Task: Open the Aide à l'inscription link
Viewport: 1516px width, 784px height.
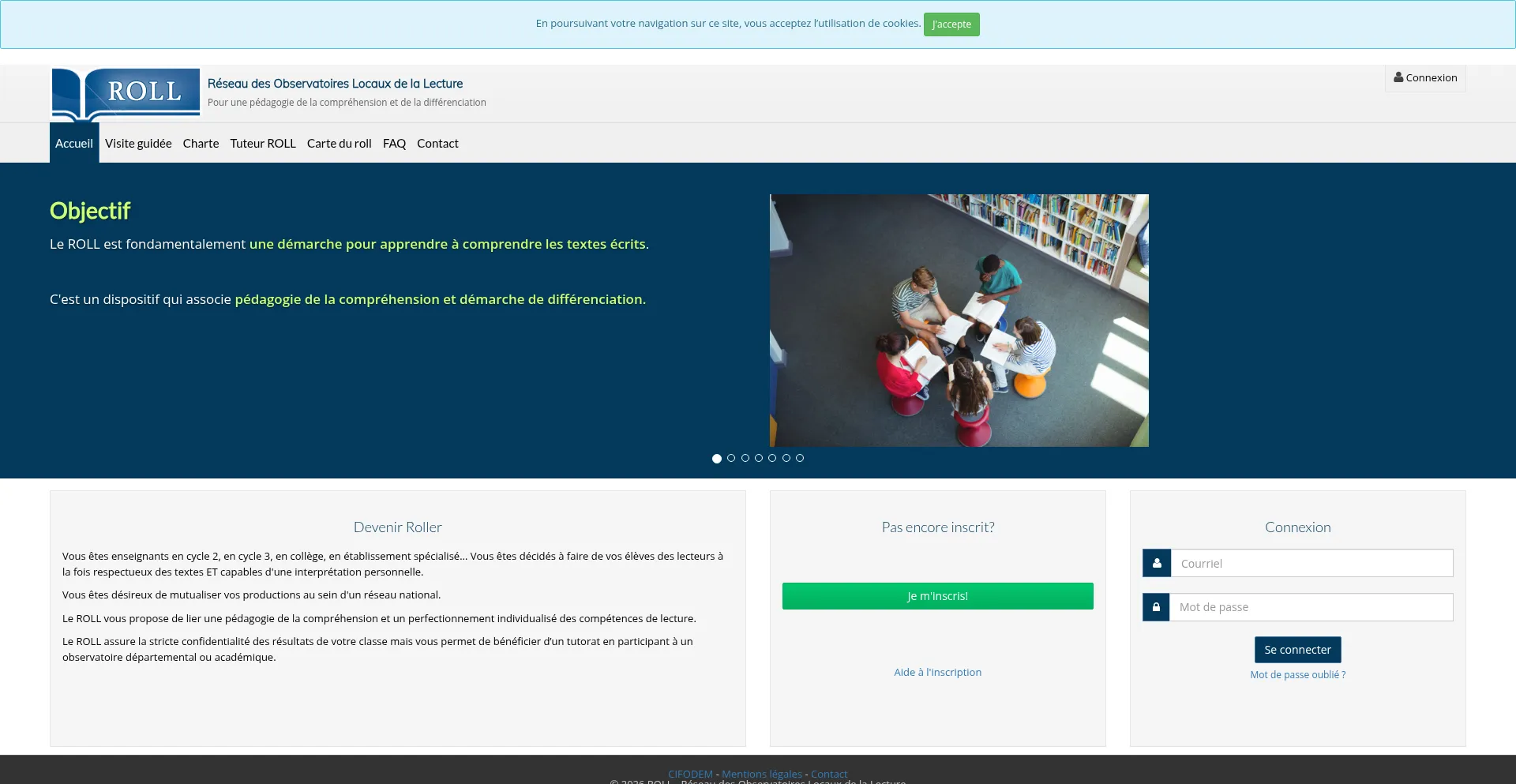Action: click(x=938, y=672)
